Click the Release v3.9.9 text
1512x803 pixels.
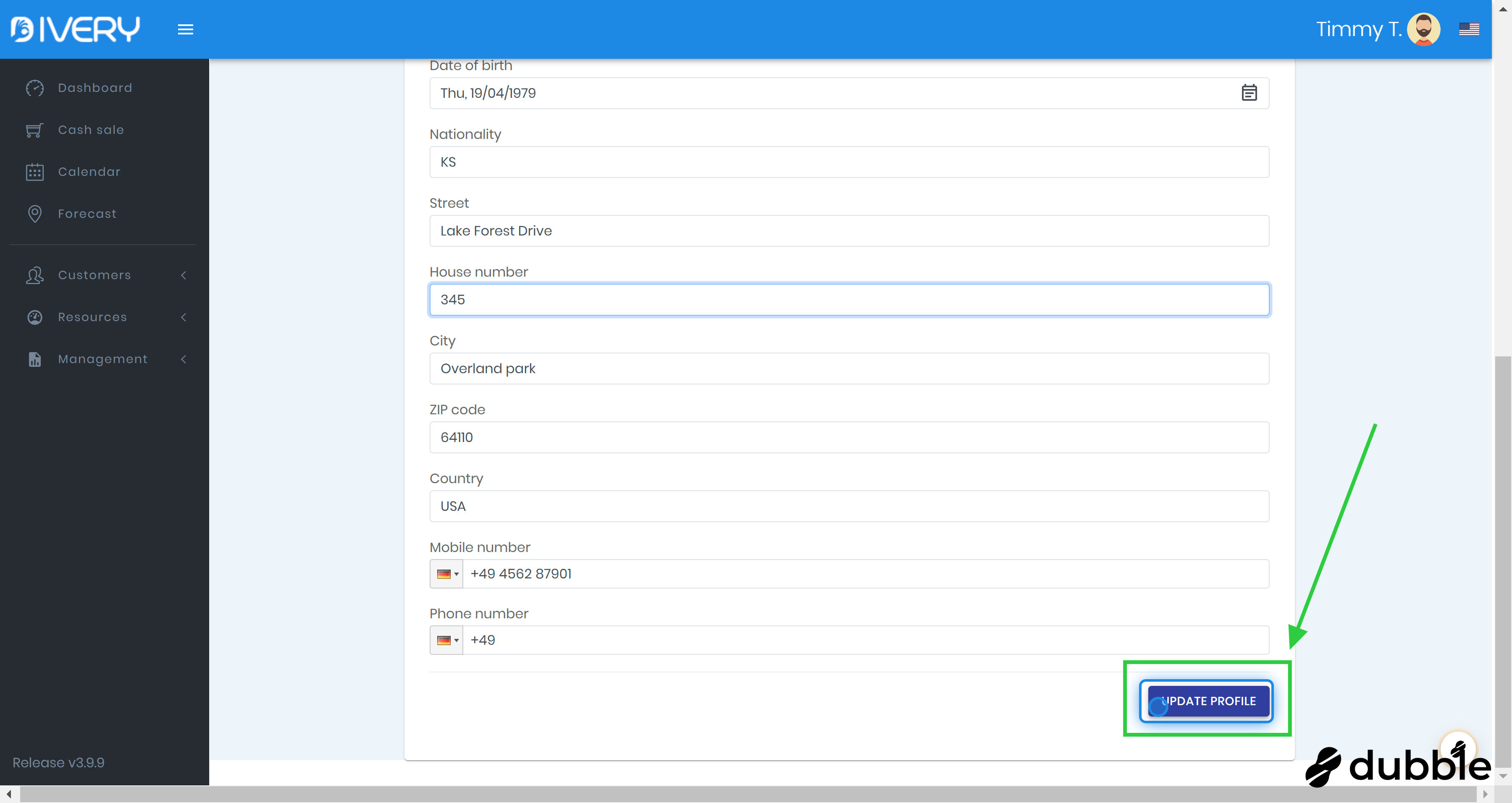click(x=58, y=763)
